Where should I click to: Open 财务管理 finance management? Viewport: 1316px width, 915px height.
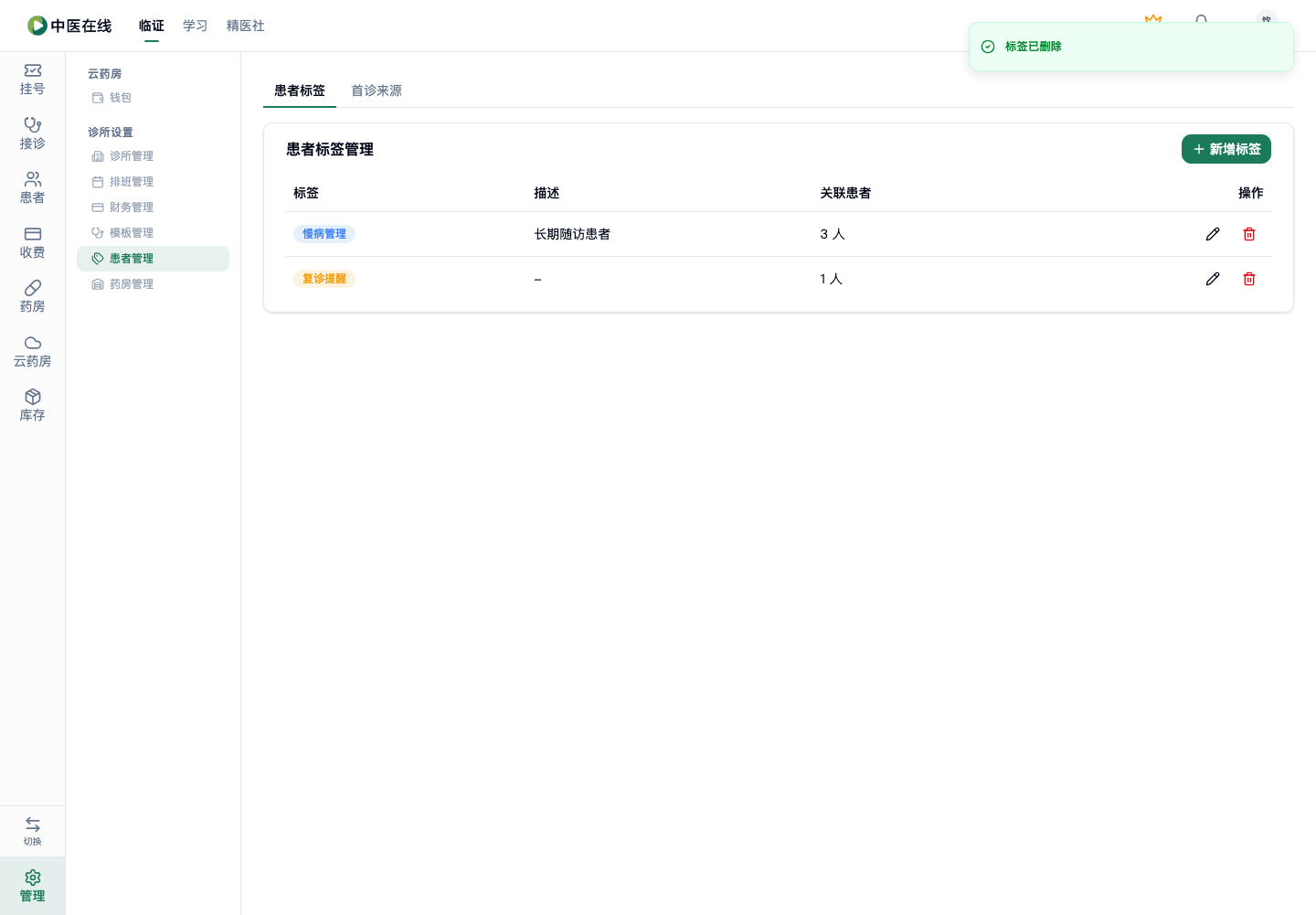[x=153, y=207]
